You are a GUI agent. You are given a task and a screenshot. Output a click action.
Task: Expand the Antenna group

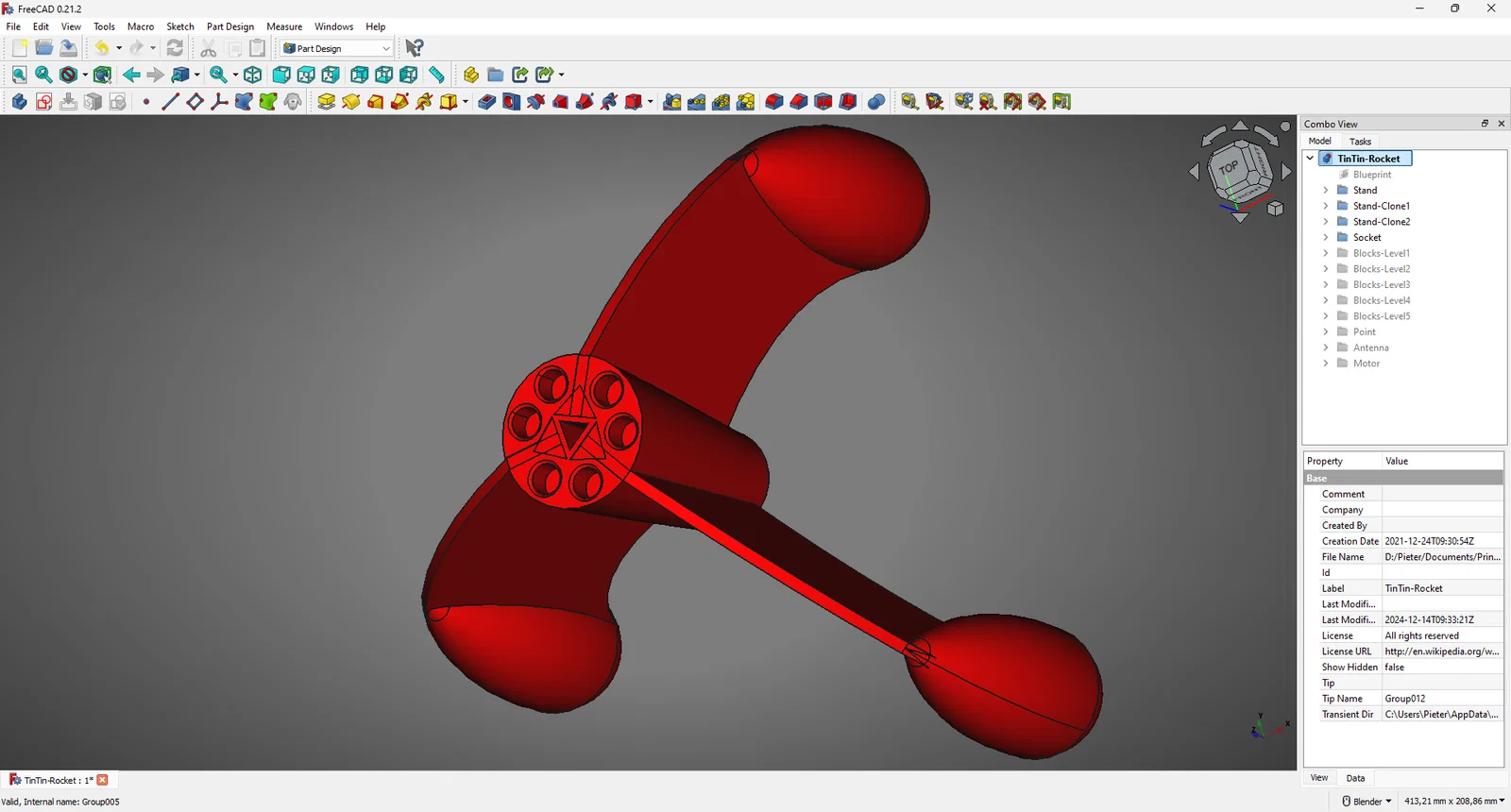click(1326, 347)
